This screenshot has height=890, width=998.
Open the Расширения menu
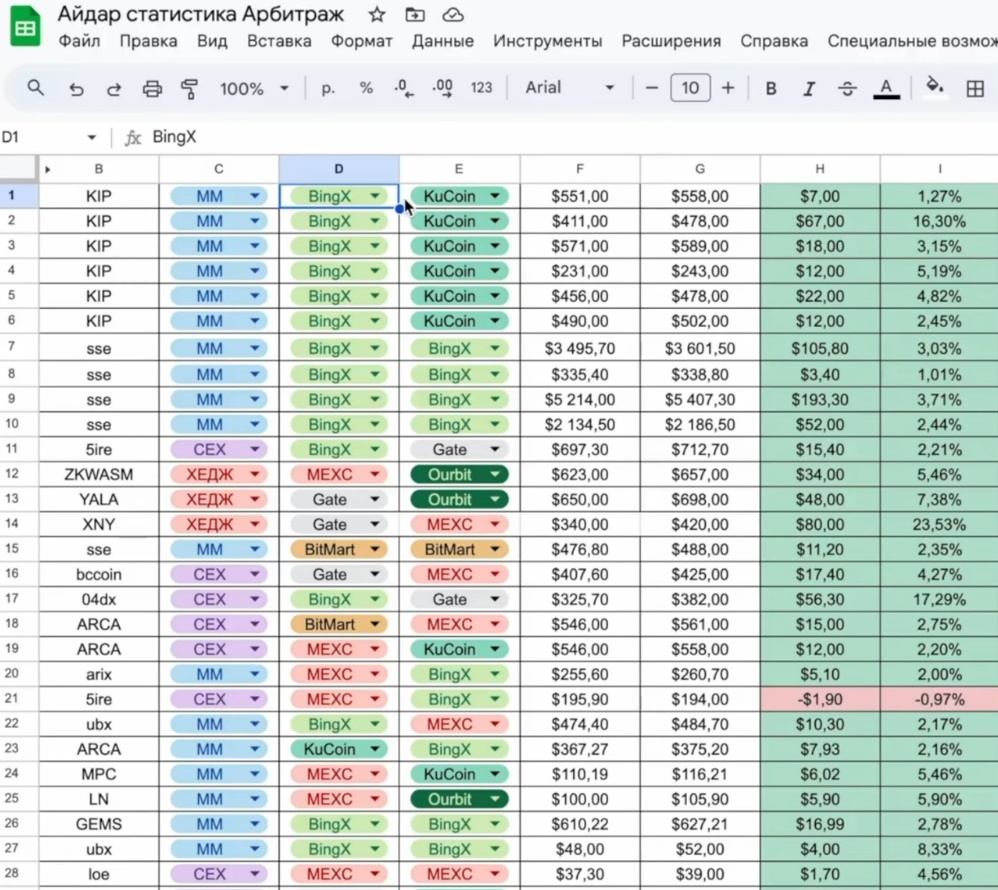[x=671, y=41]
